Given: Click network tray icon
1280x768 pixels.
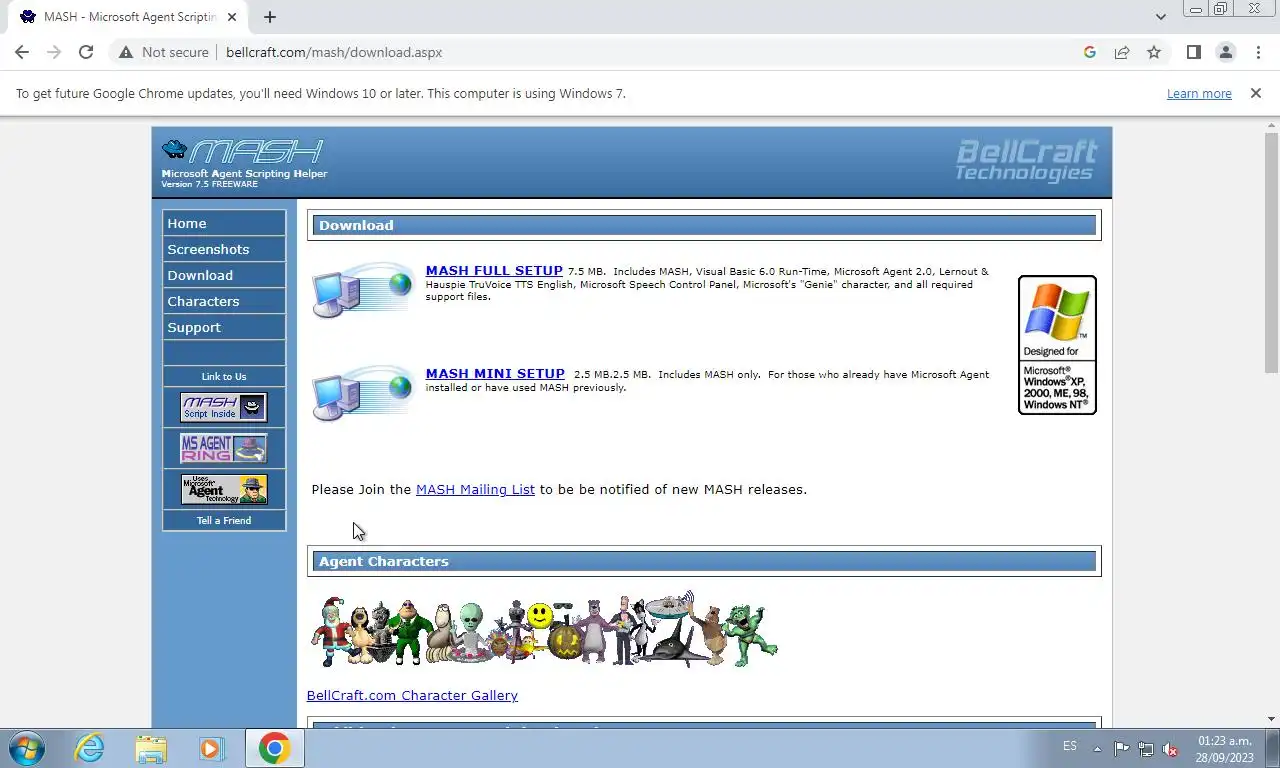Looking at the screenshot, I should 1146,748.
